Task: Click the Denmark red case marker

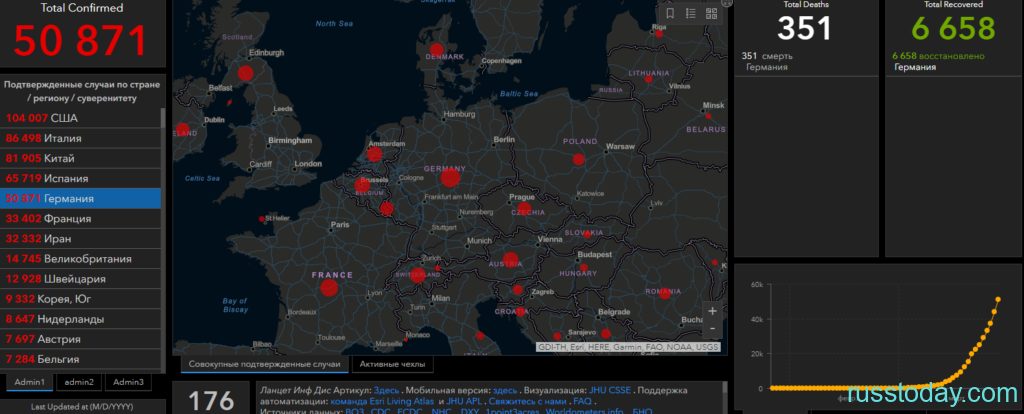Action: tap(436, 49)
